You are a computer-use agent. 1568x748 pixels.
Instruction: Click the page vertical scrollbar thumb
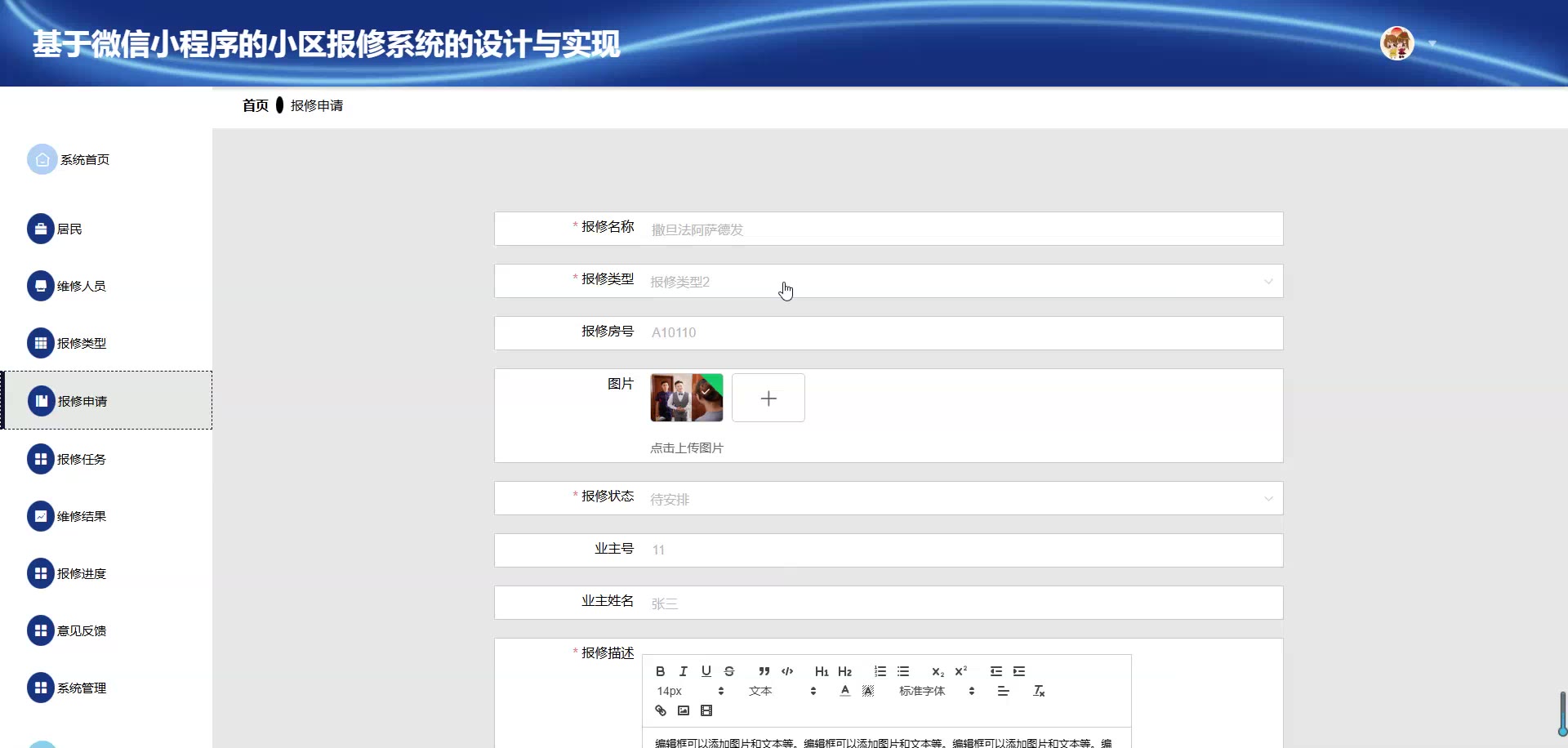click(x=1562, y=713)
